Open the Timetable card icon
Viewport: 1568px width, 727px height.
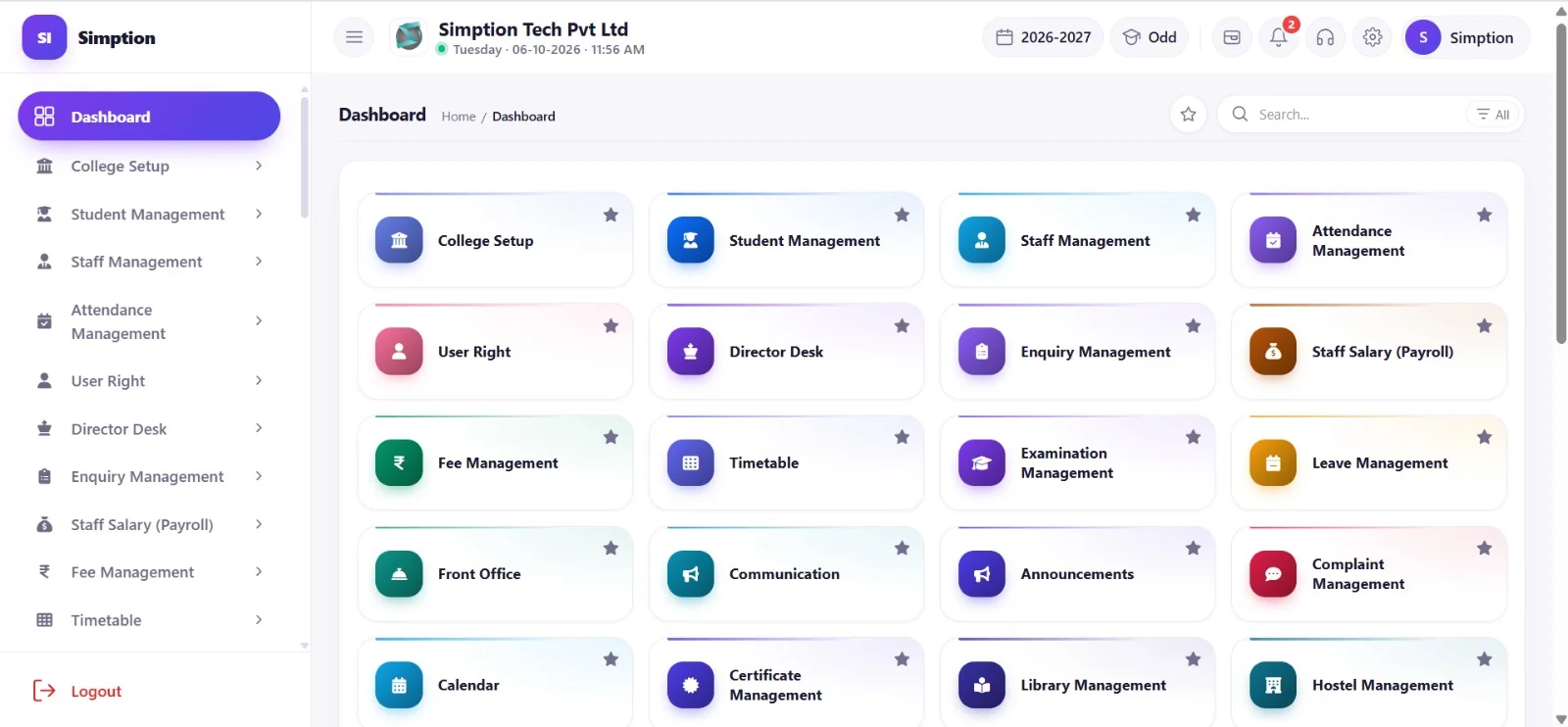point(691,462)
